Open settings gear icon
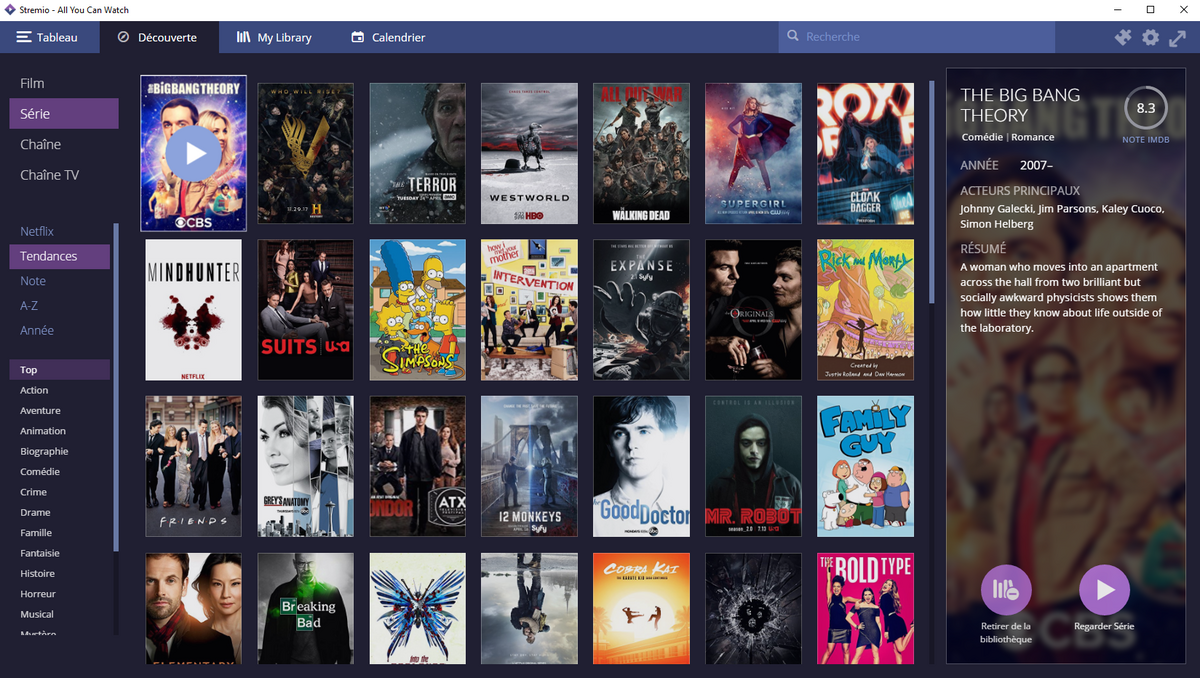 [1150, 37]
